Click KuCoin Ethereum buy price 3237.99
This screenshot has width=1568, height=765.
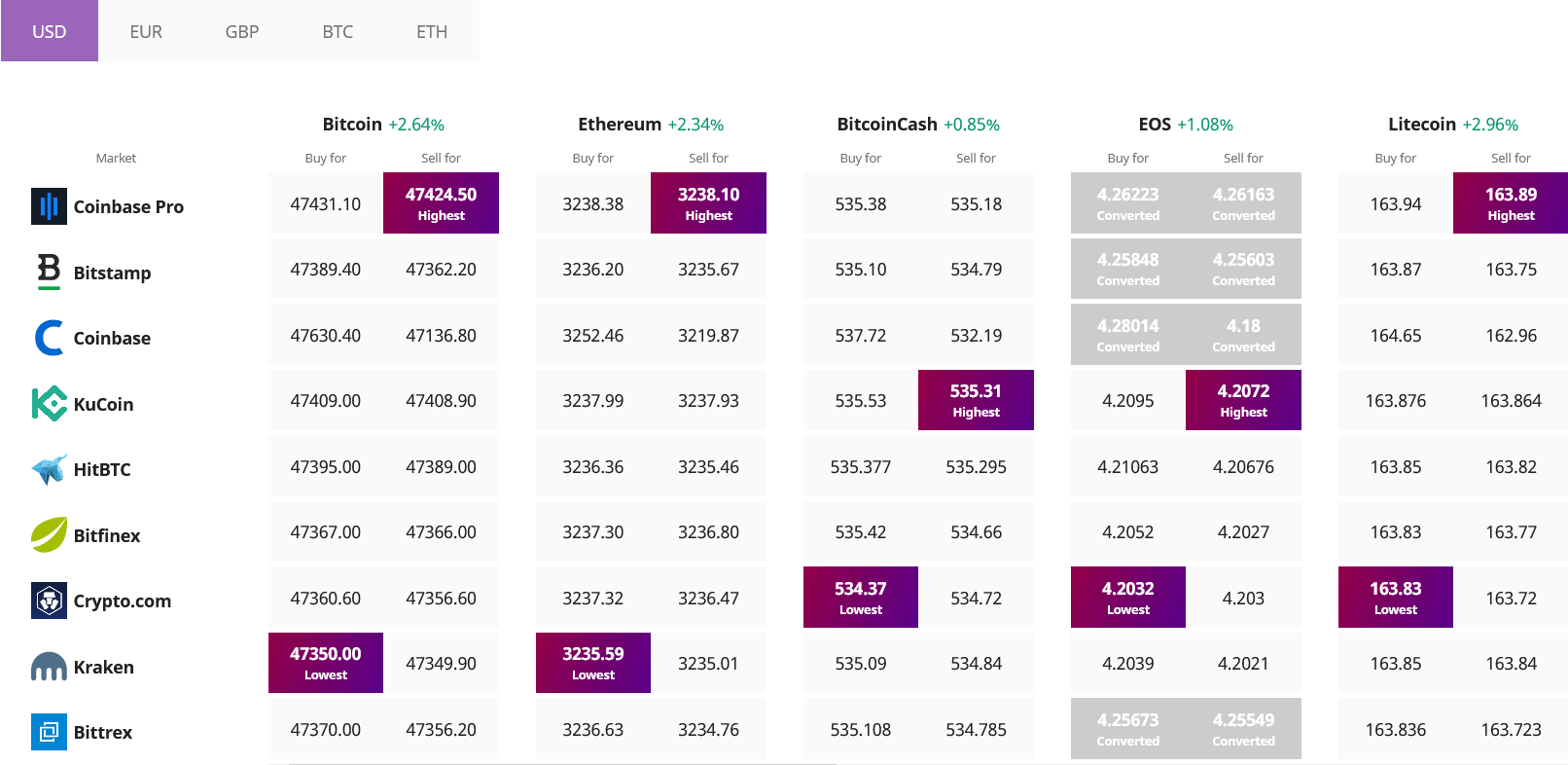pos(593,400)
